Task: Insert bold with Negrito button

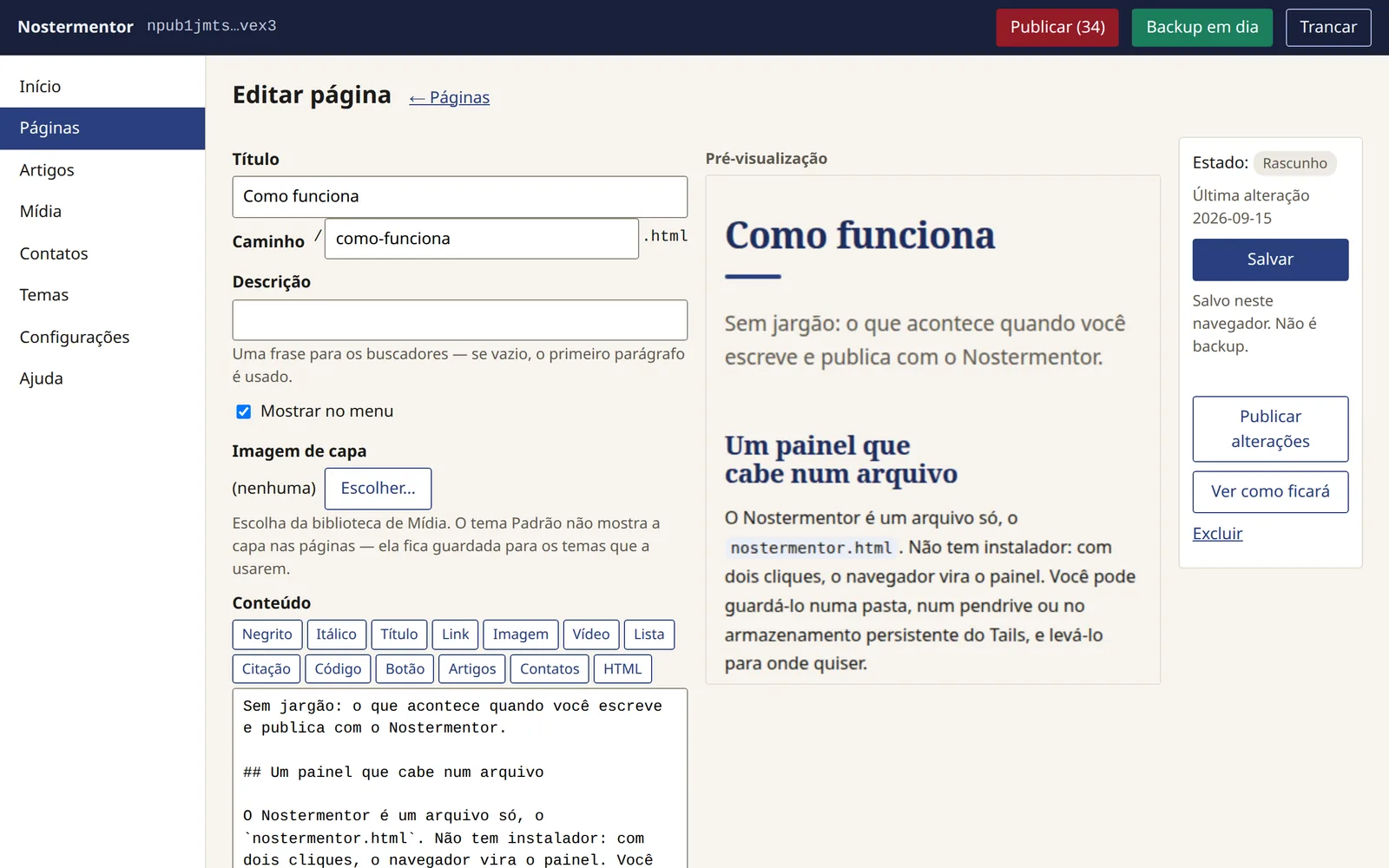Action: [x=267, y=635]
